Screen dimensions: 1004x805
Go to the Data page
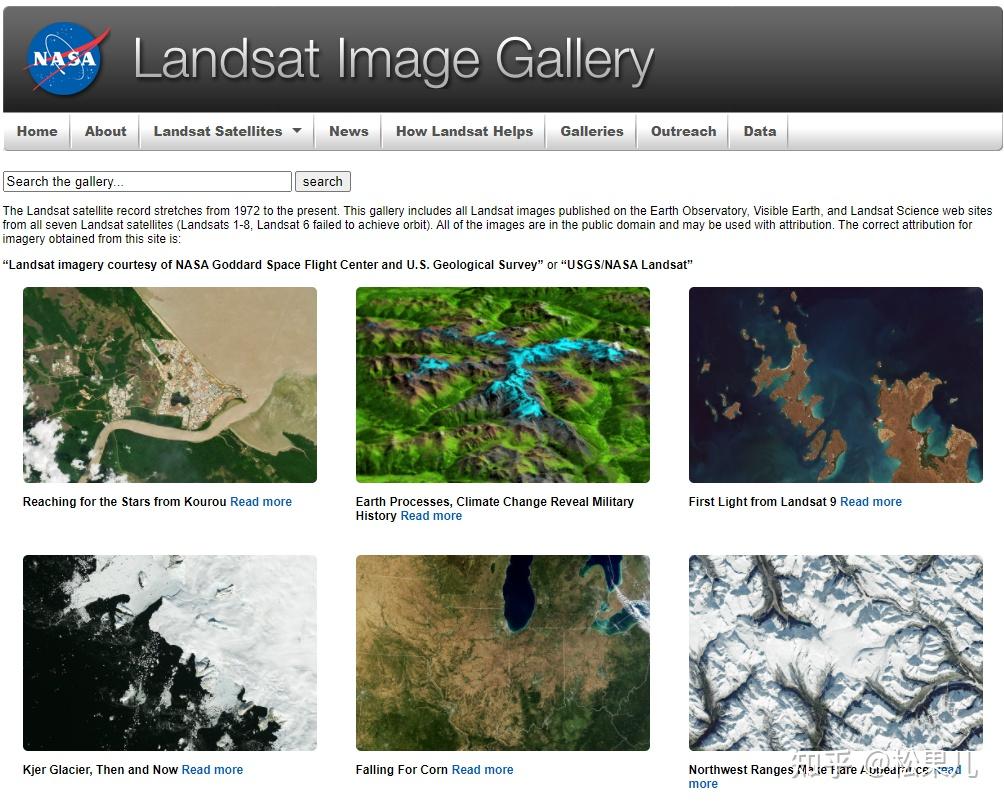pyautogui.click(x=759, y=131)
